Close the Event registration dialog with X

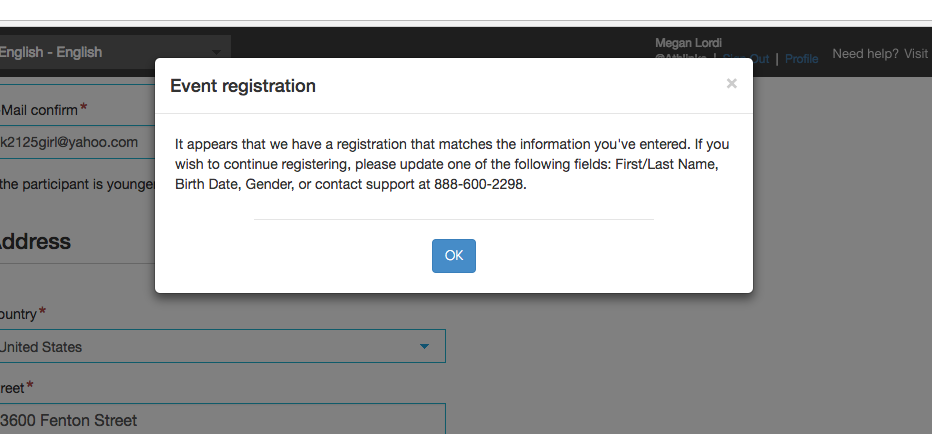pyautogui.click(x=732, y=84)
